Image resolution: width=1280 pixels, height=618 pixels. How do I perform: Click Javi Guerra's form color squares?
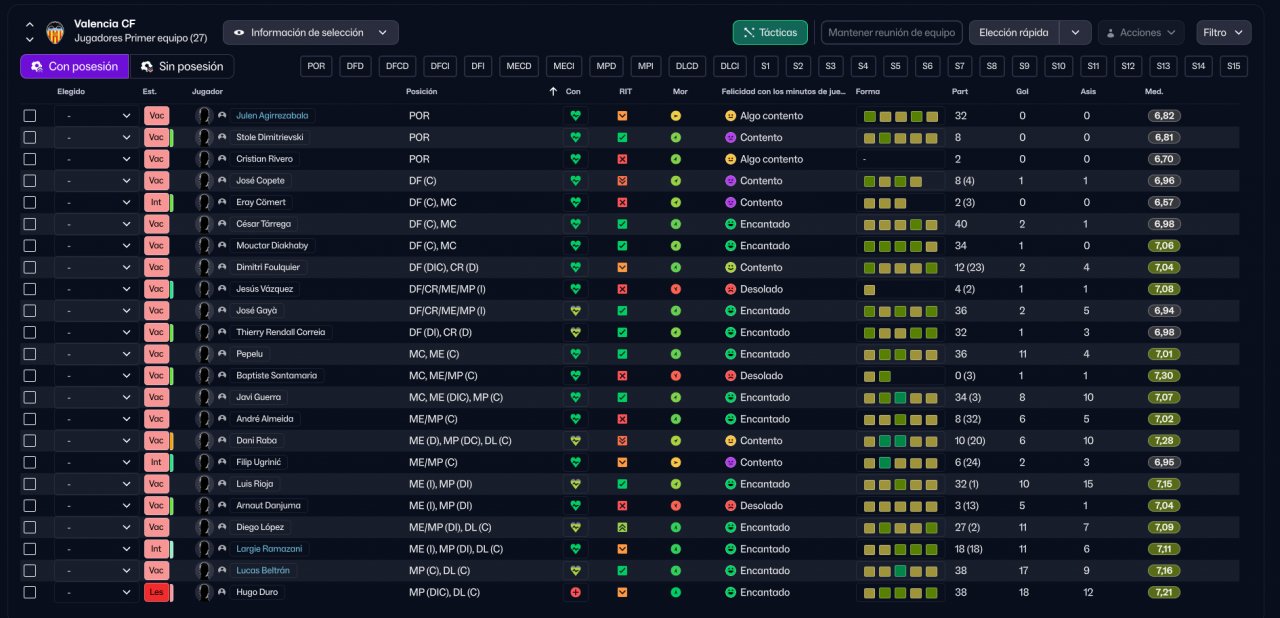coord(900,398)
